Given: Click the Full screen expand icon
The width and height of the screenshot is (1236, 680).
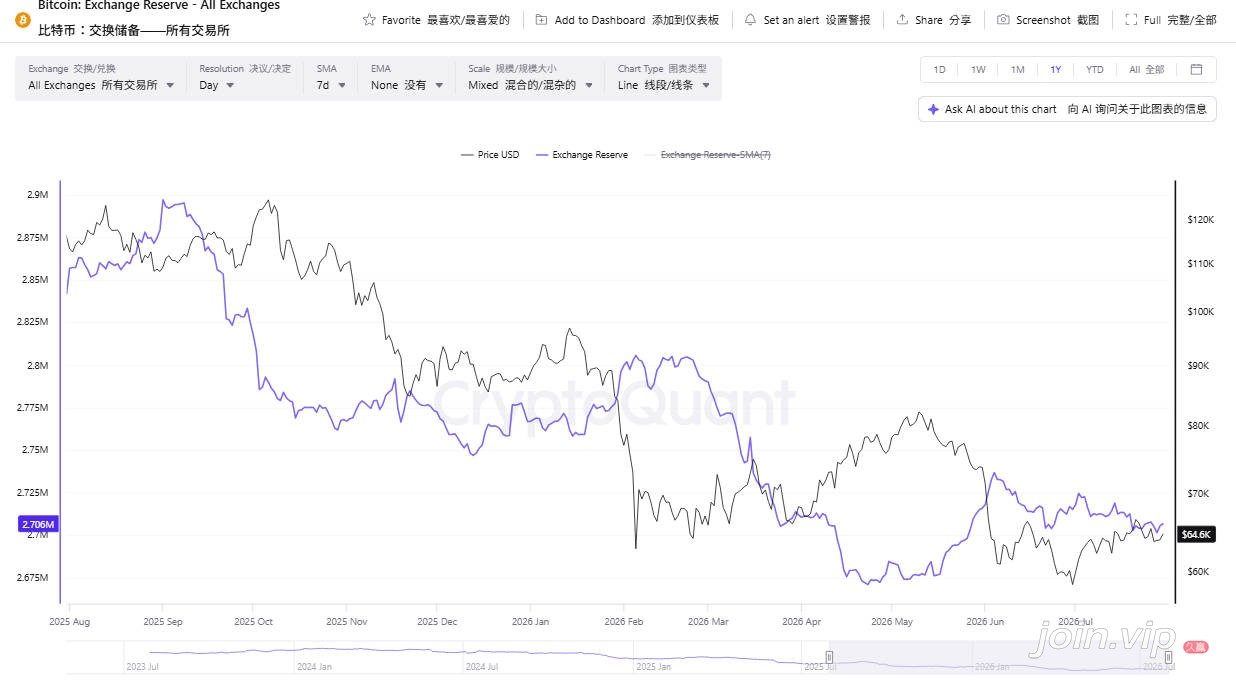Looking at the screenshot, I should pyautogui.click(x=1131, y=20).
